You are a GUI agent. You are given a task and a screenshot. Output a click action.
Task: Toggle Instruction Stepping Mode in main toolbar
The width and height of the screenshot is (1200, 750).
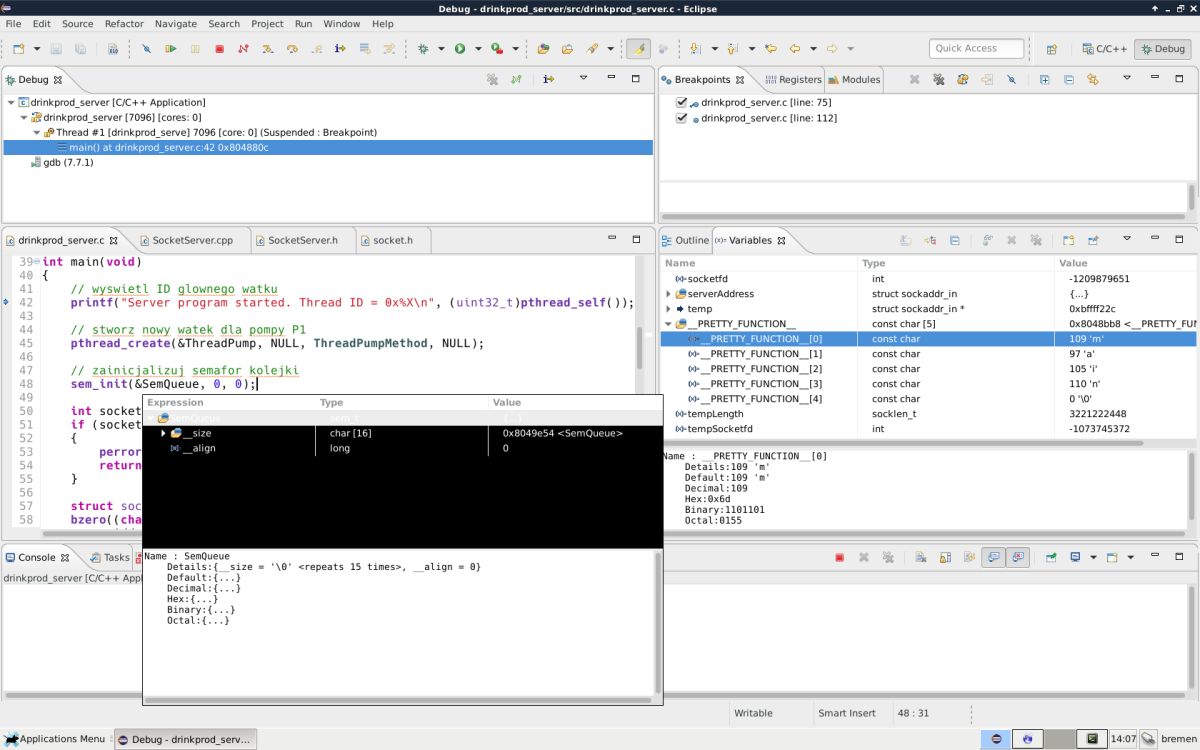pos(340,49)
